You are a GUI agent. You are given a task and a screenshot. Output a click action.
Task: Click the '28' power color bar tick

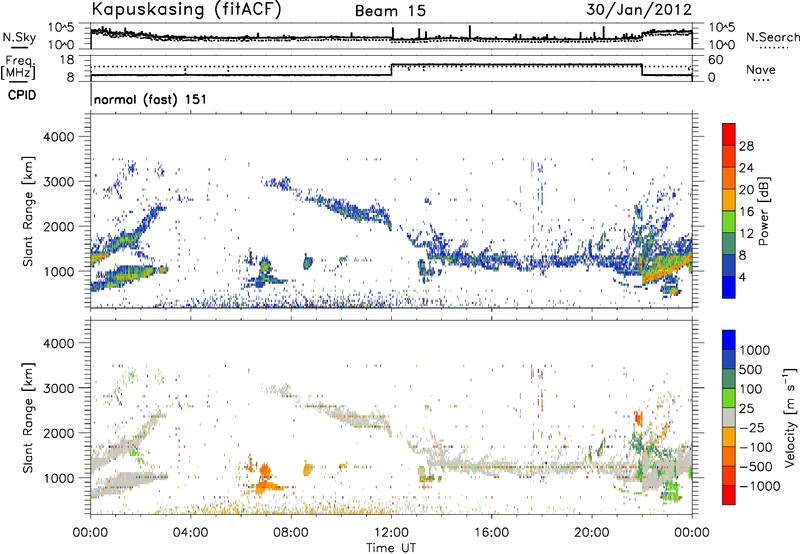(x=746, y=146)
